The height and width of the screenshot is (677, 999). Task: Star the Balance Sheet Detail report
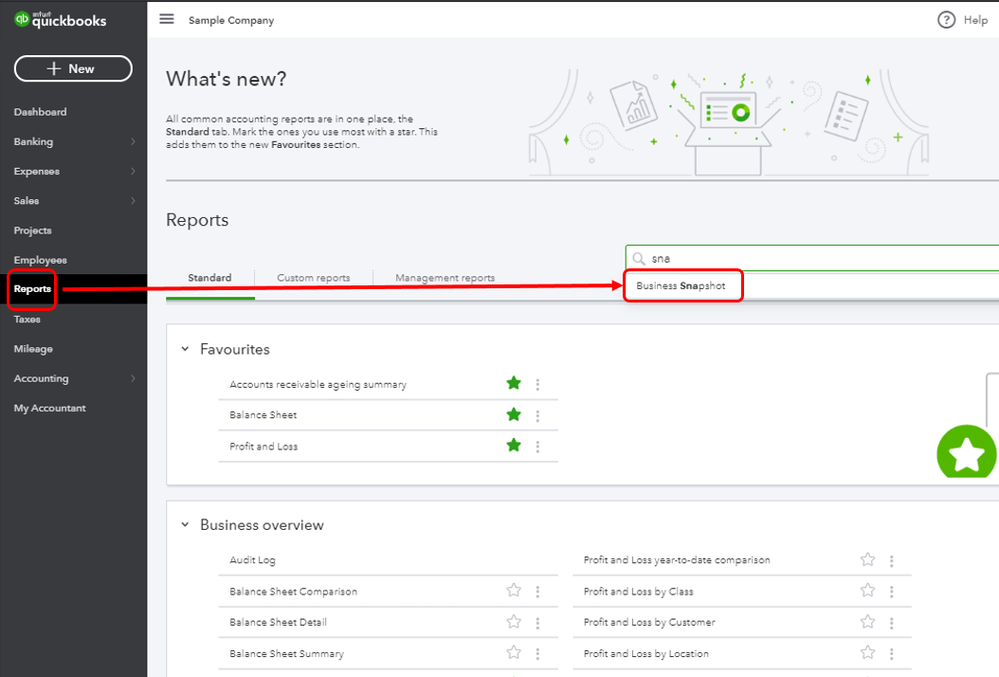point(514,622)
